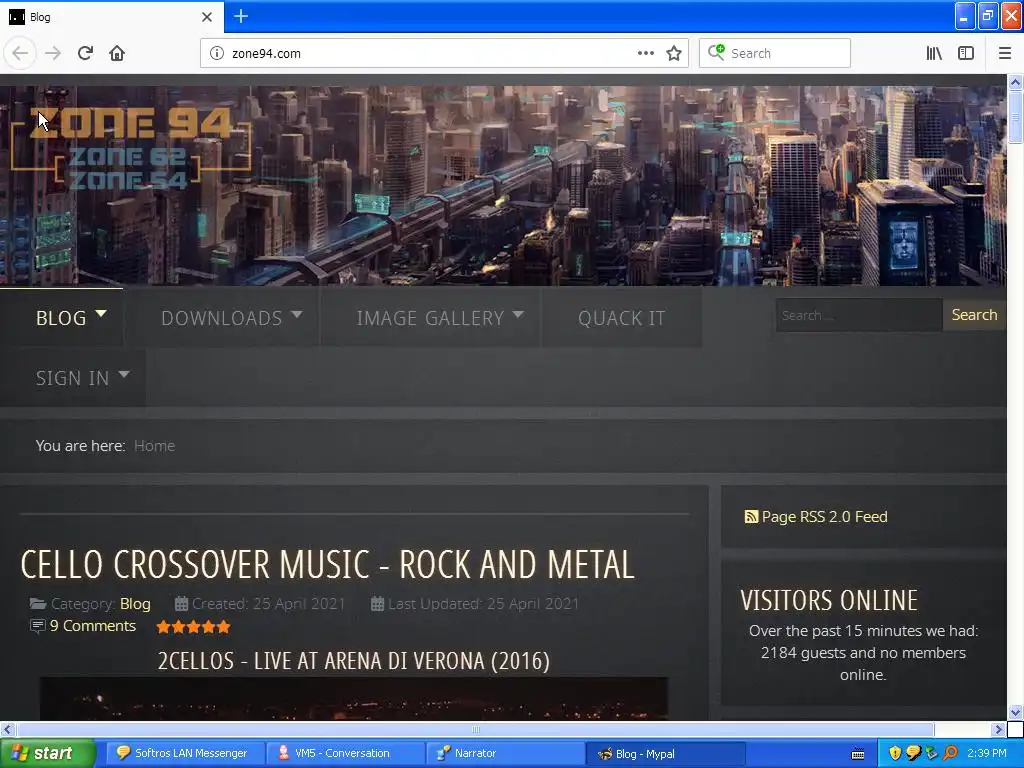Open a new browser tab

tap(241, 16)
